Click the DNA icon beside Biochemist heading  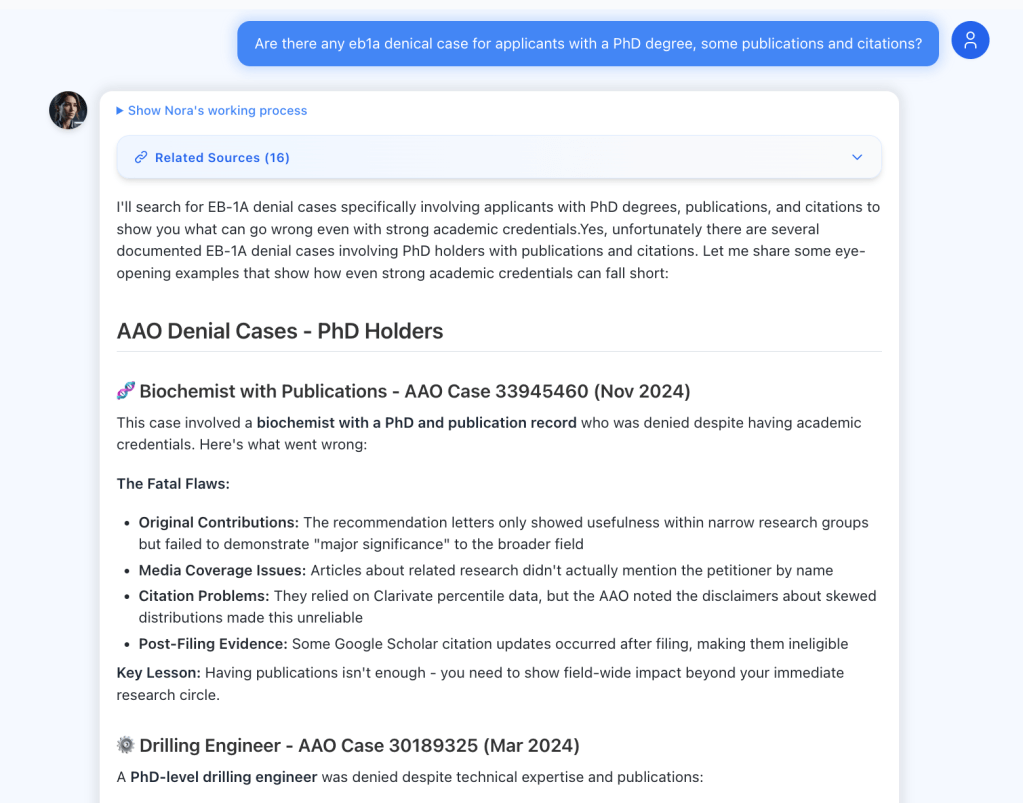coord(126,391)
